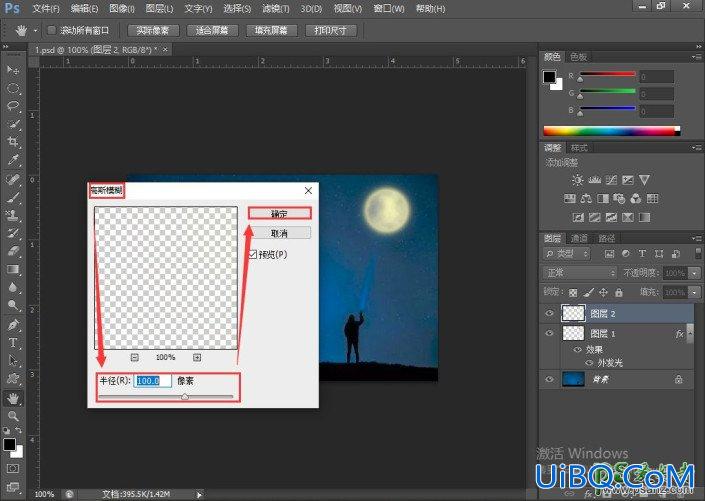705x501 pixels.
Task: Switch to the 路径 tab
Action: click(x=607, y=238)
